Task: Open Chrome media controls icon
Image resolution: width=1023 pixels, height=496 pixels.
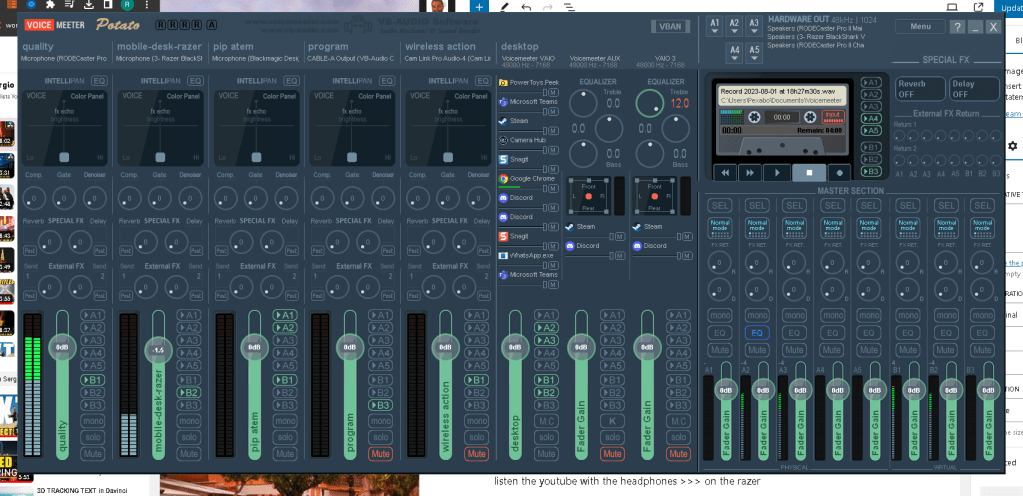Action: tap(70, 5)
